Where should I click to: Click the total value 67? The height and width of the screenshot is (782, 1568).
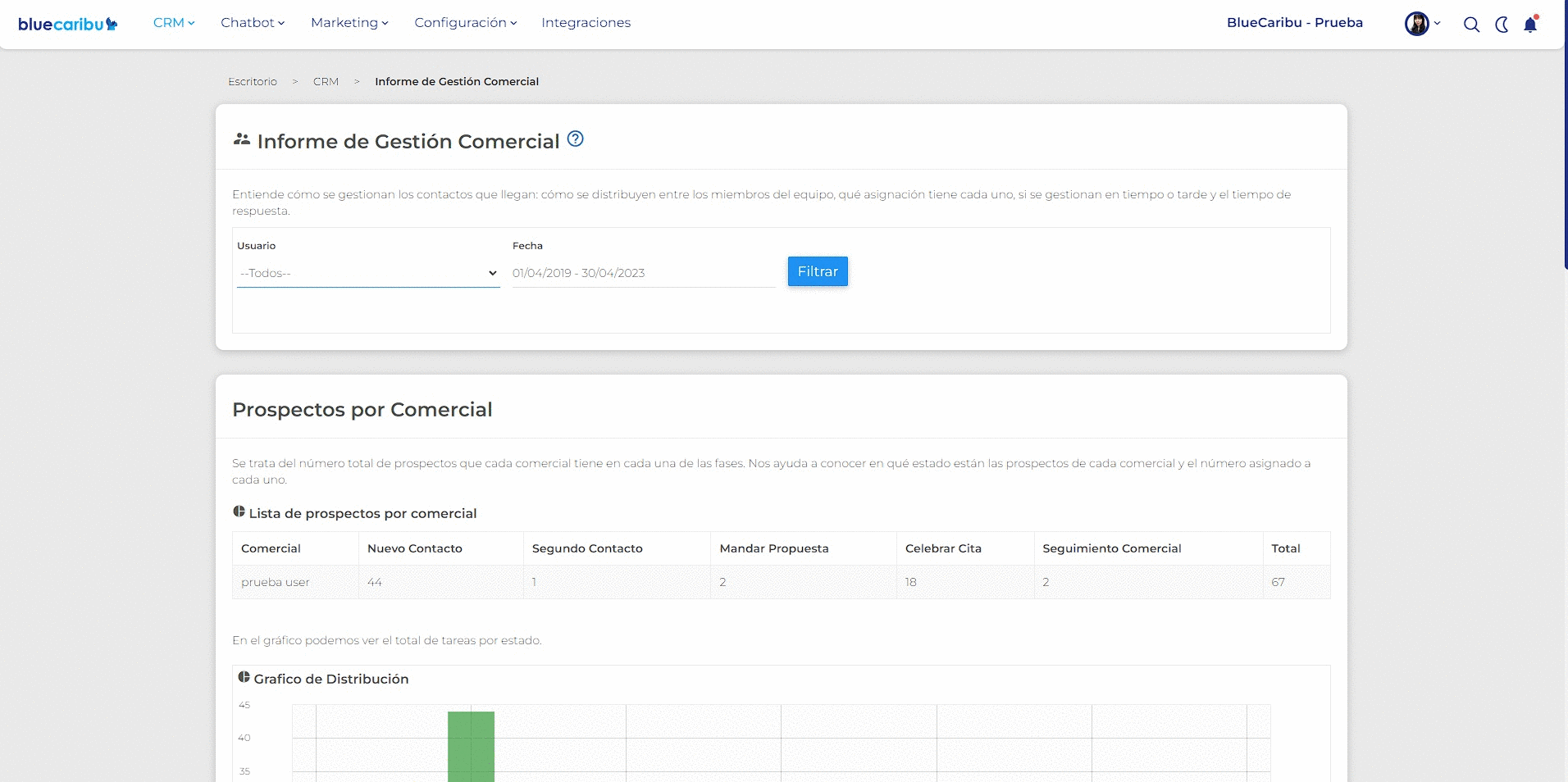1279,582
